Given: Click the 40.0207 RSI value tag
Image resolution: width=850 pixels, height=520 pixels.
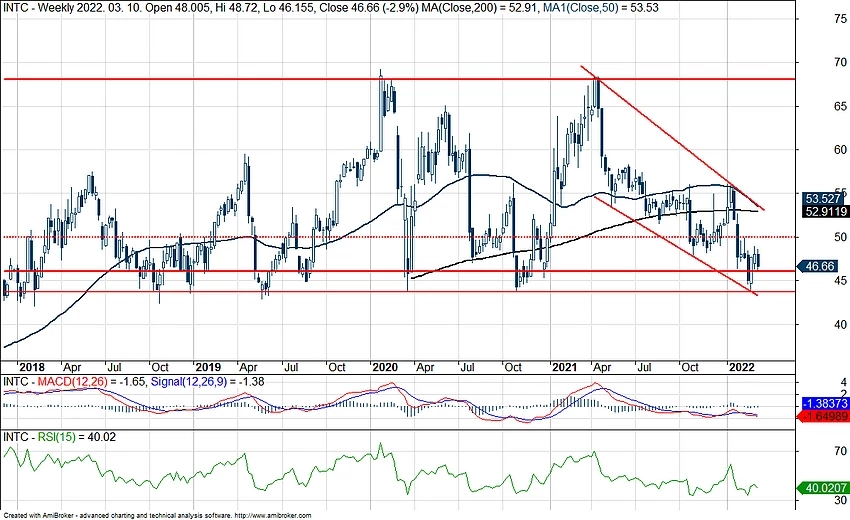Looking at the screenshot, I should 825,488.
